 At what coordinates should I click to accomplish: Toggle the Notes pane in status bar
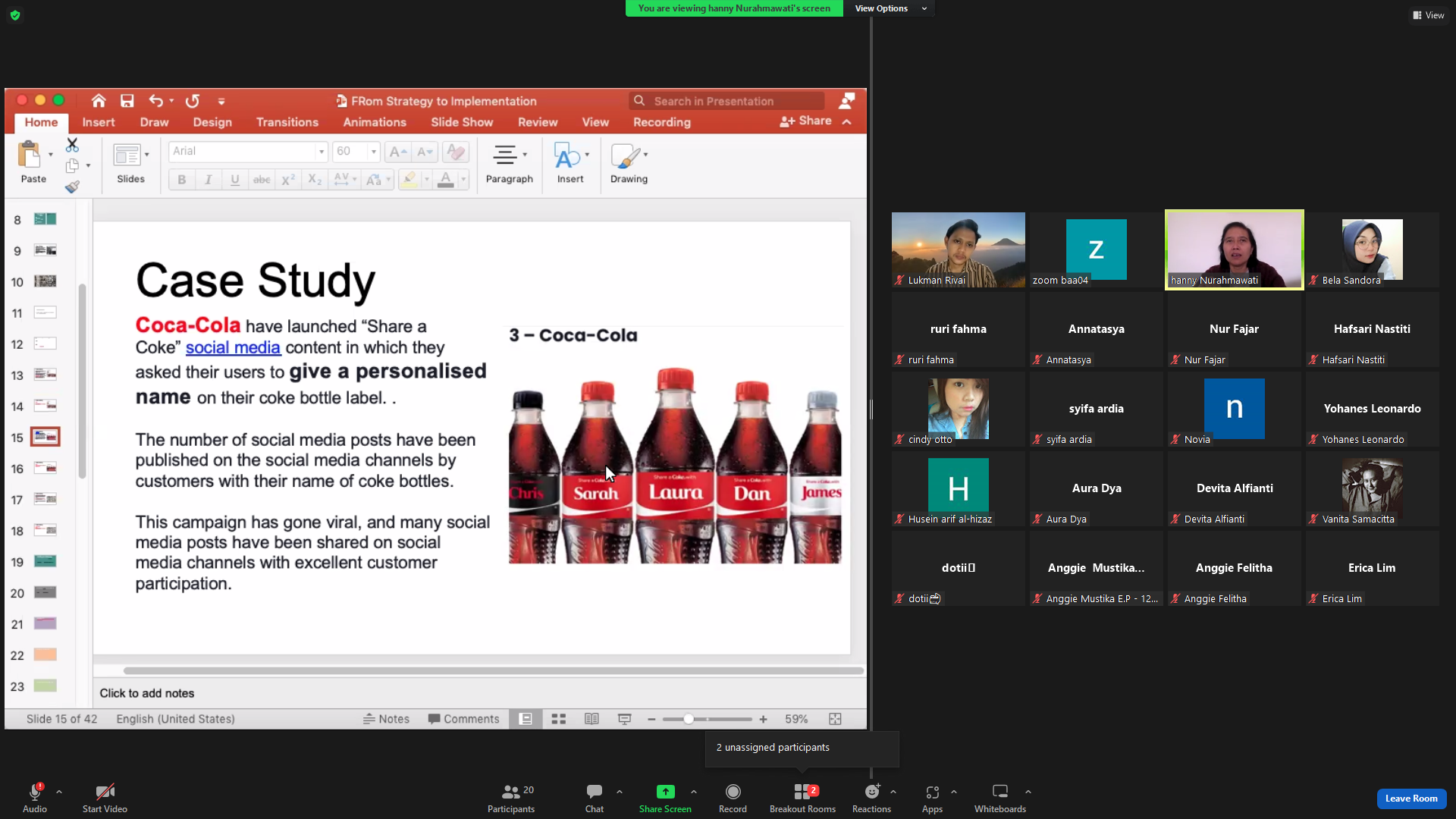click(386, 719)
